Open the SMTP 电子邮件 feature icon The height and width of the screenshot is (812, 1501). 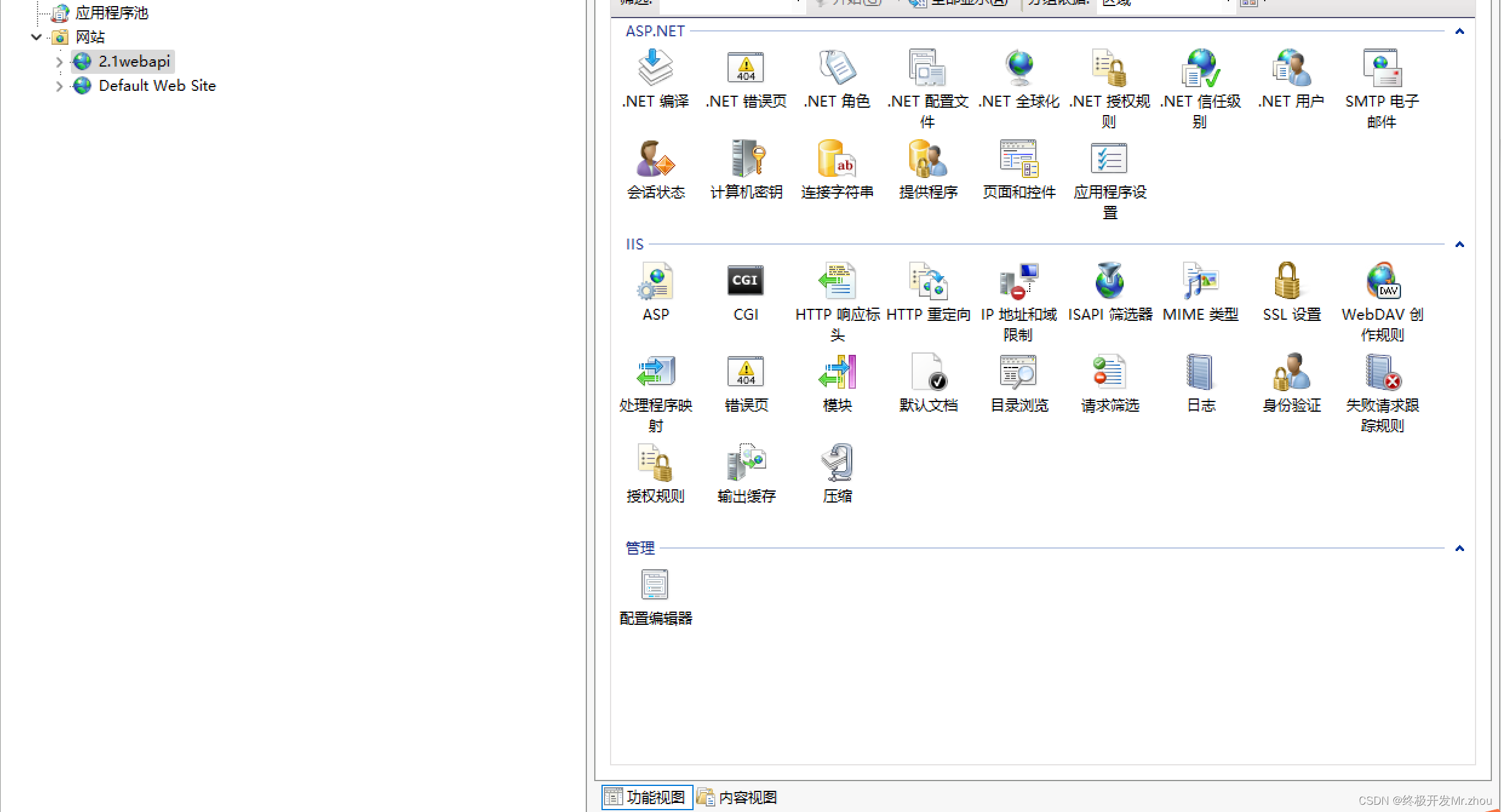(1382, 68)
